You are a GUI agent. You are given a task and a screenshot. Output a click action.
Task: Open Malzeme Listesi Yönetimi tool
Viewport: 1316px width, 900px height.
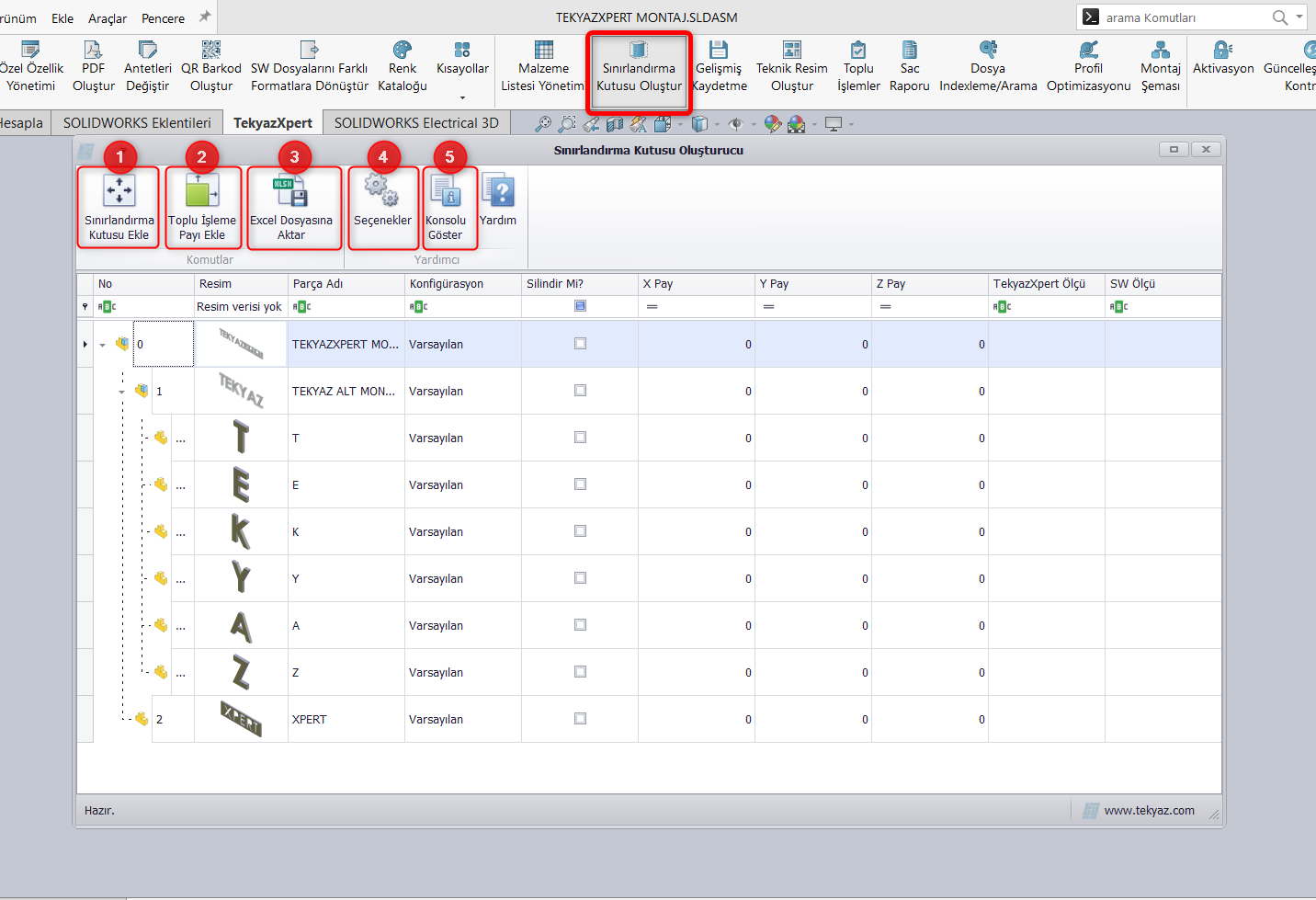542,66
